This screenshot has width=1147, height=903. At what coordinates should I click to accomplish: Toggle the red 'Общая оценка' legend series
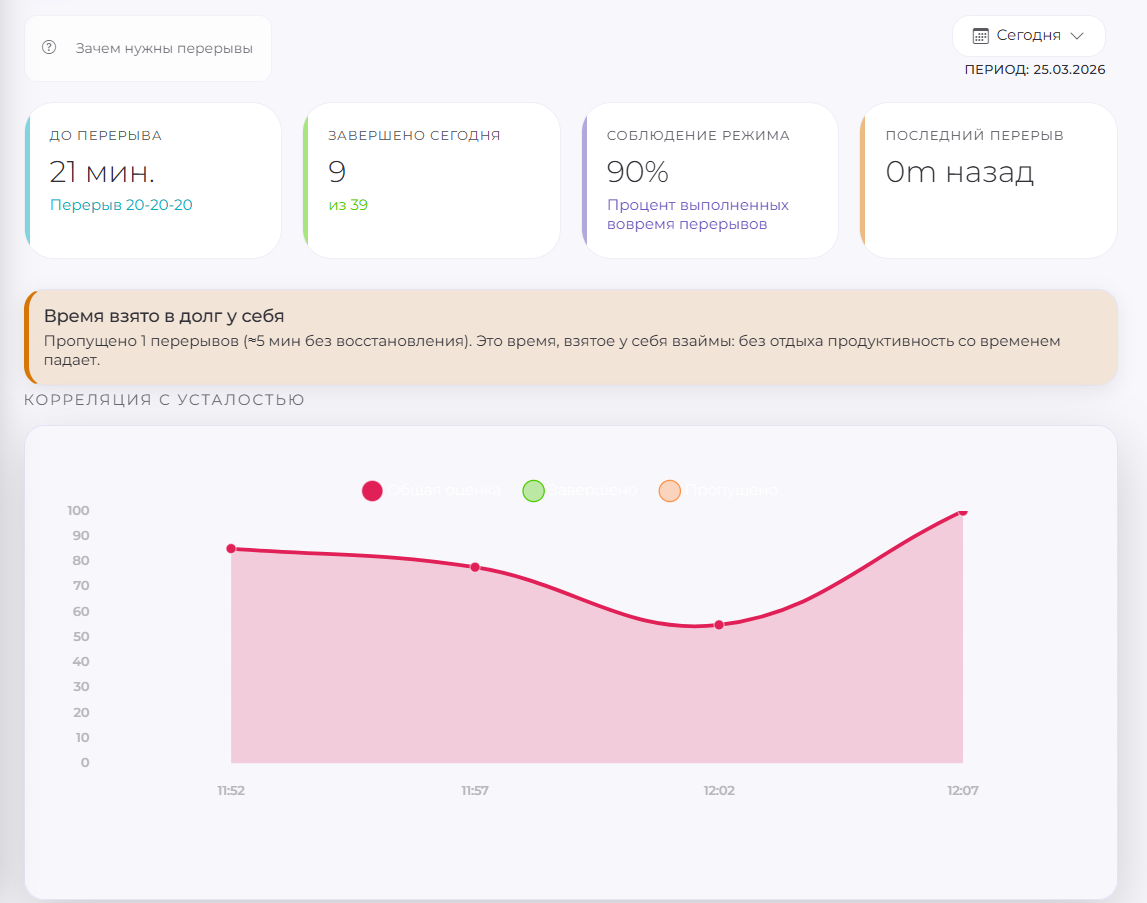tap(432, 490)
